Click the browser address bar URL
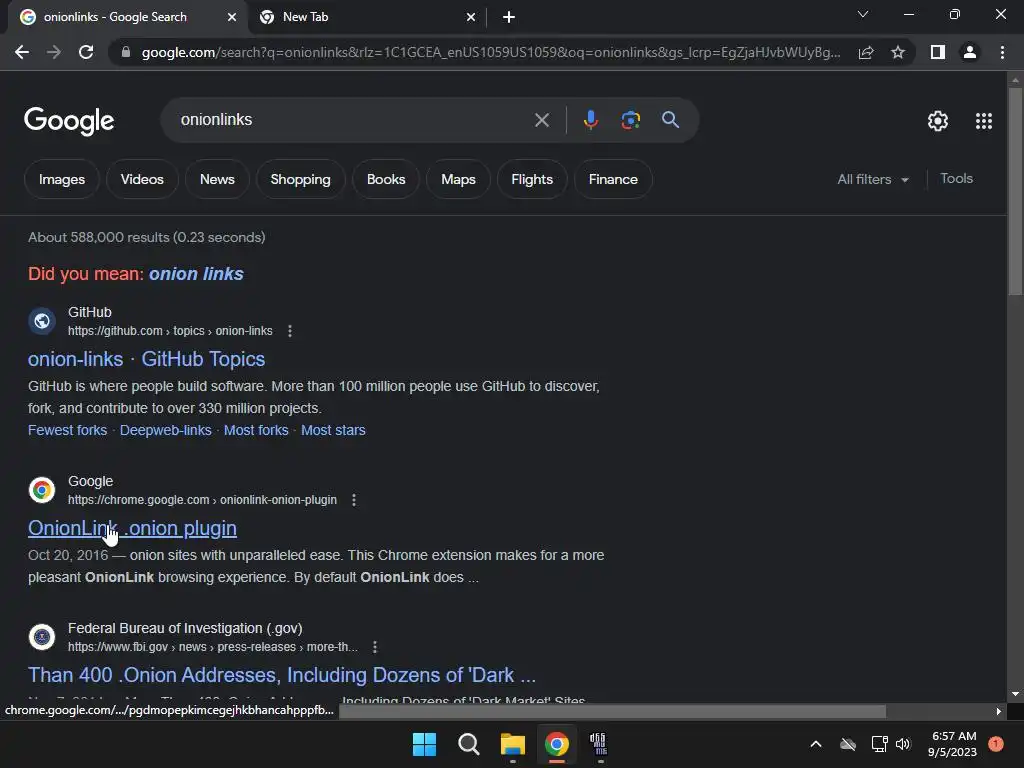 [490, 52]
